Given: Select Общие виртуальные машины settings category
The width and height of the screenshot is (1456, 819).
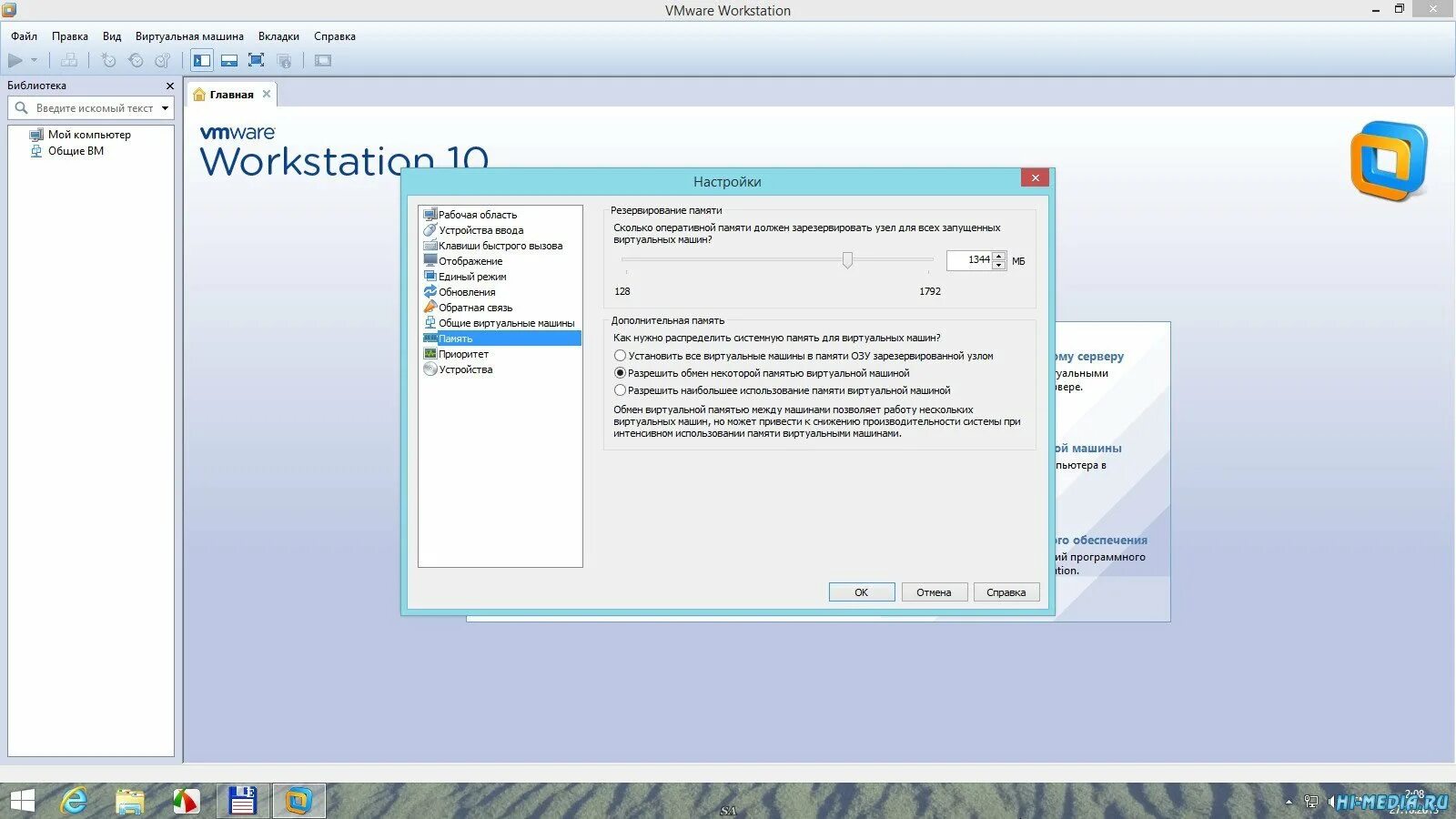Looking at the screenshot, I should point(506,323).
